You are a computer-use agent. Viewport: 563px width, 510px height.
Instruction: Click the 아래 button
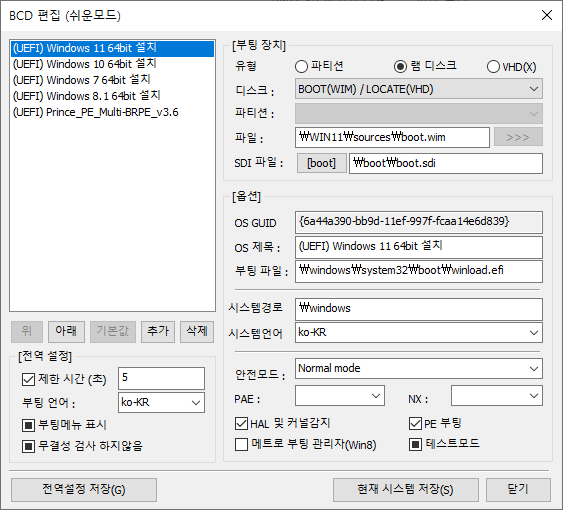66,332
